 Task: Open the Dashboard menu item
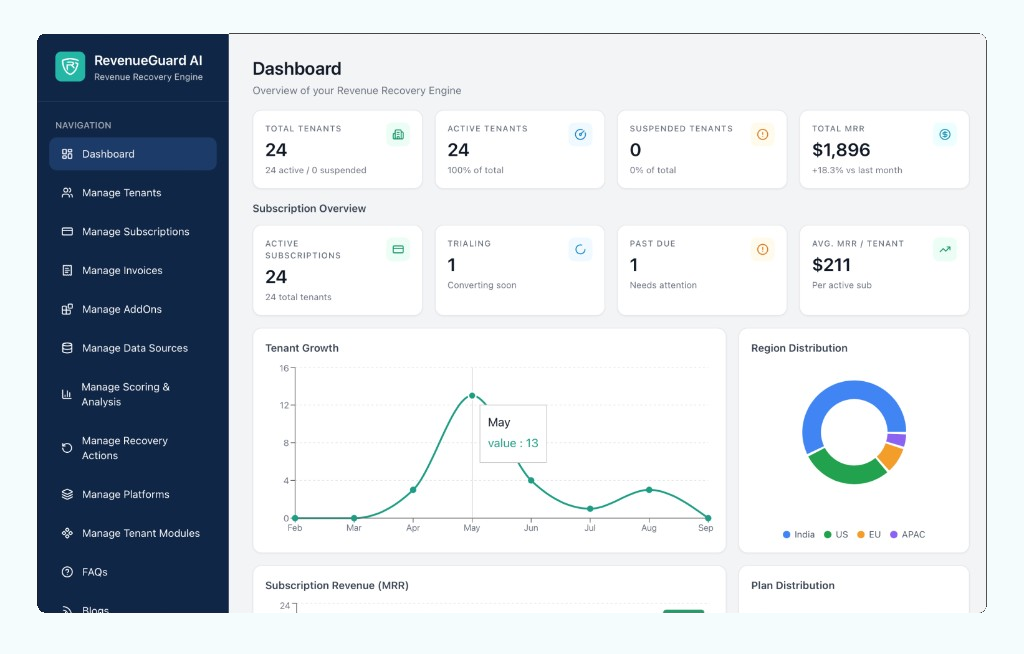[x=133, y=154]
